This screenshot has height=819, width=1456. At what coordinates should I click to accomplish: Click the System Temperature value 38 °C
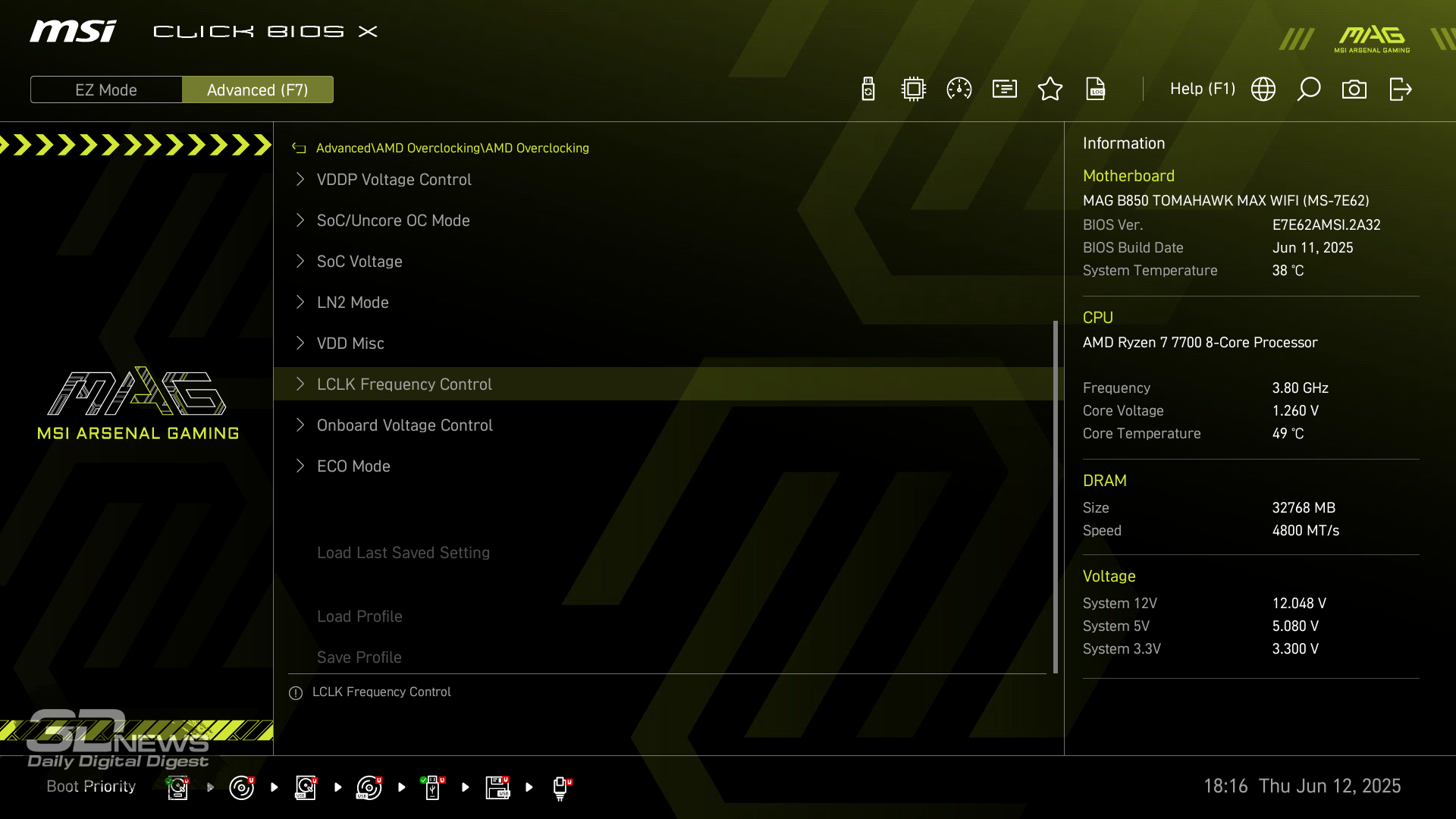pos(1288,271)
